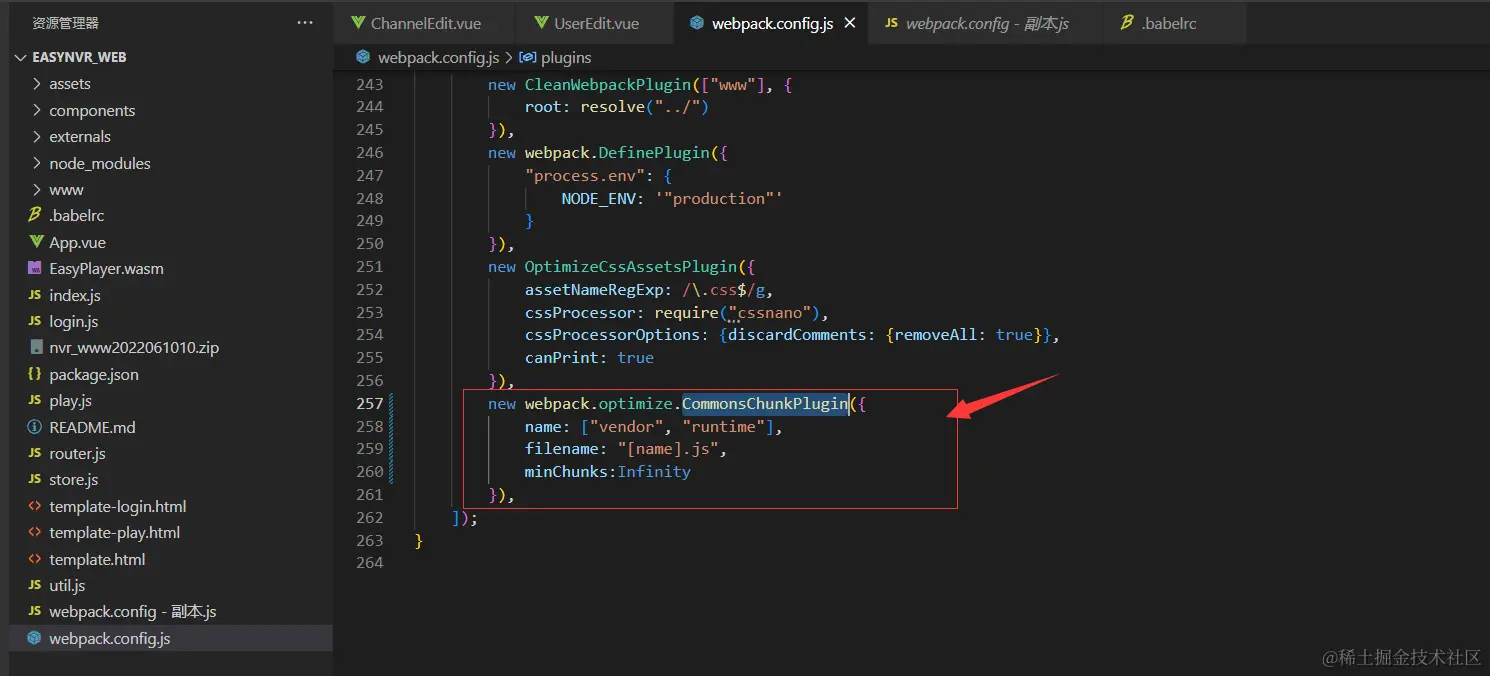Click CleanWebpackPlugin in the code
Image resolution: width=1490 pixels, height=676 pixels.
coord(607,84)
